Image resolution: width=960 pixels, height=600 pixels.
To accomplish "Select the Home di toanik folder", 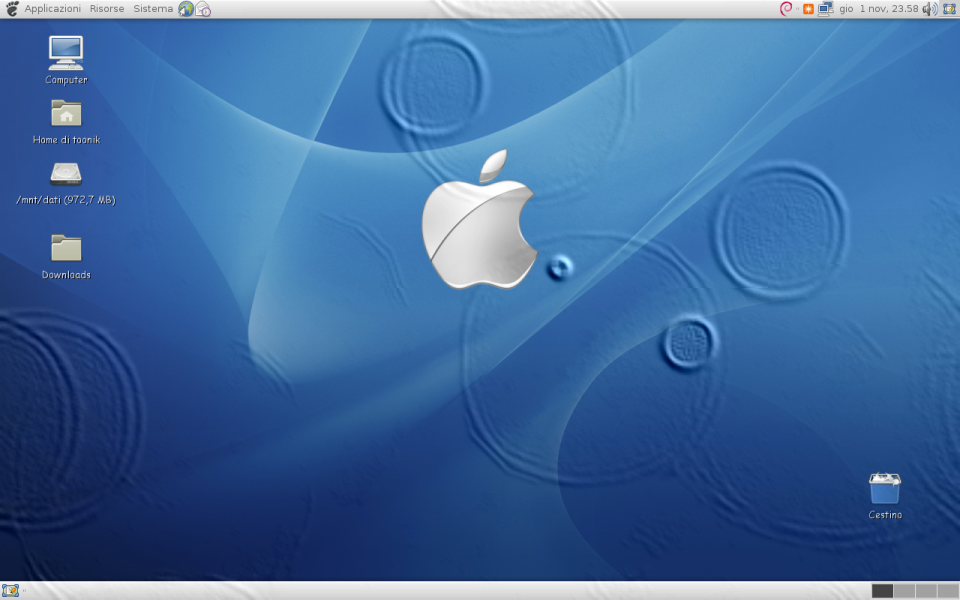I will pos(66,113).
